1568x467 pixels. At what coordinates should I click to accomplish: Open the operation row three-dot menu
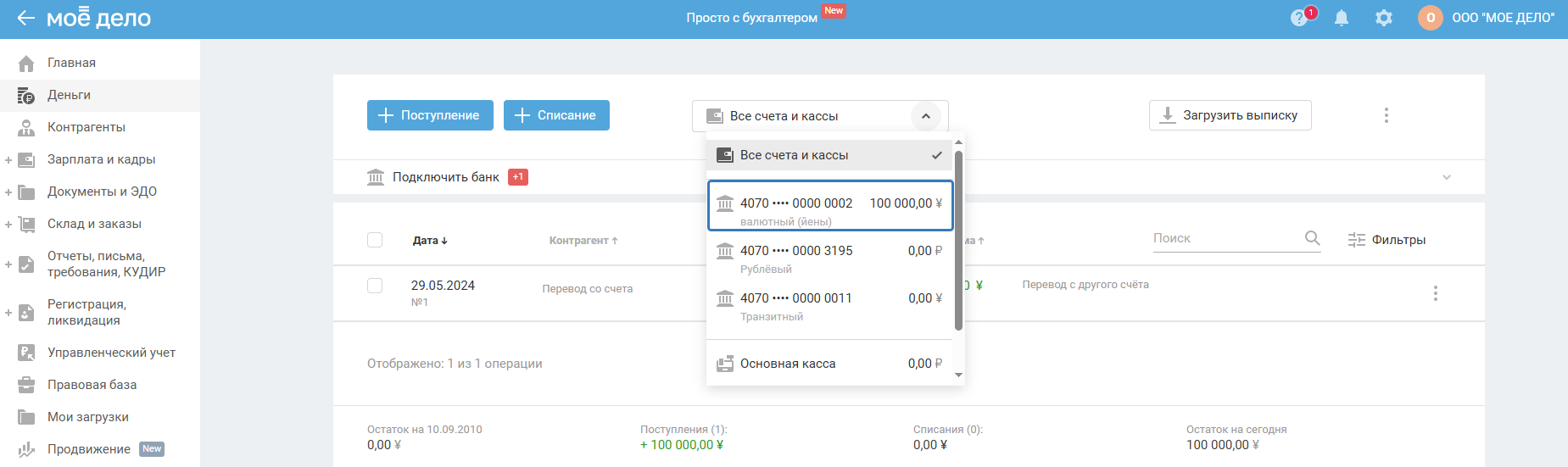tap(1436, 293)
